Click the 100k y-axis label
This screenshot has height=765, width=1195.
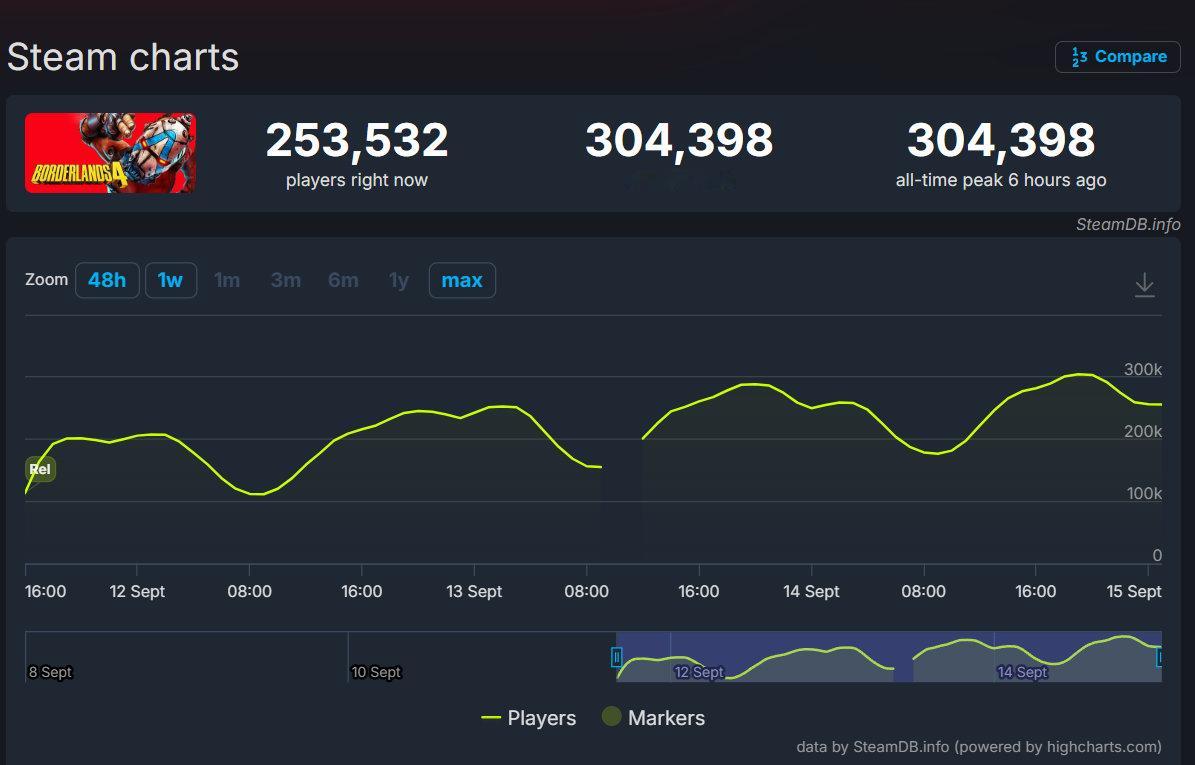pos(1144,494)
